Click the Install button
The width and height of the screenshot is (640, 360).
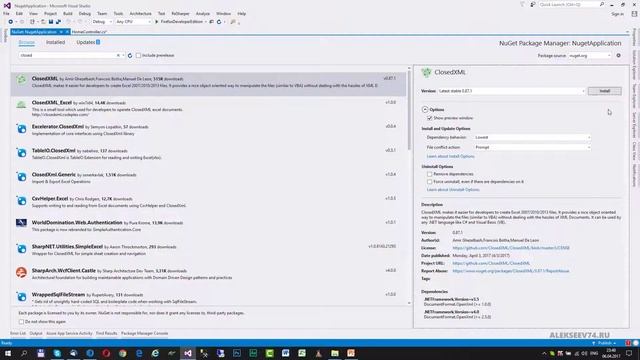point(604,91)
